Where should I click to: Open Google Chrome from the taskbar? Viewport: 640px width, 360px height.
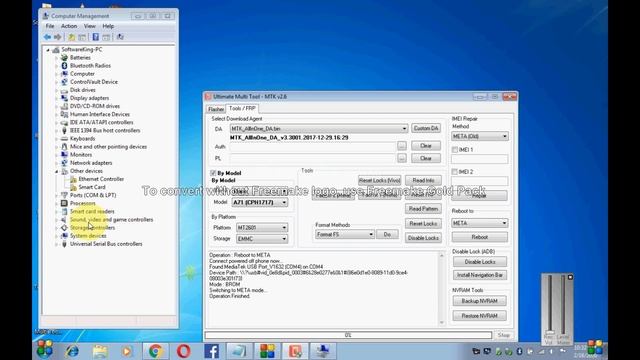156,351
